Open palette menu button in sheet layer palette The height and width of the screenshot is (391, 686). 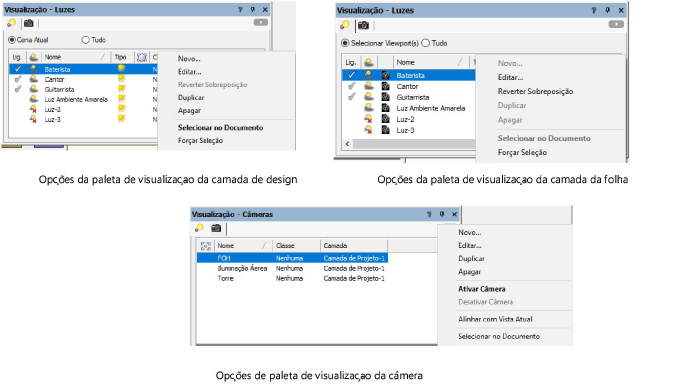pyautogui.click(x=616, y=24)
